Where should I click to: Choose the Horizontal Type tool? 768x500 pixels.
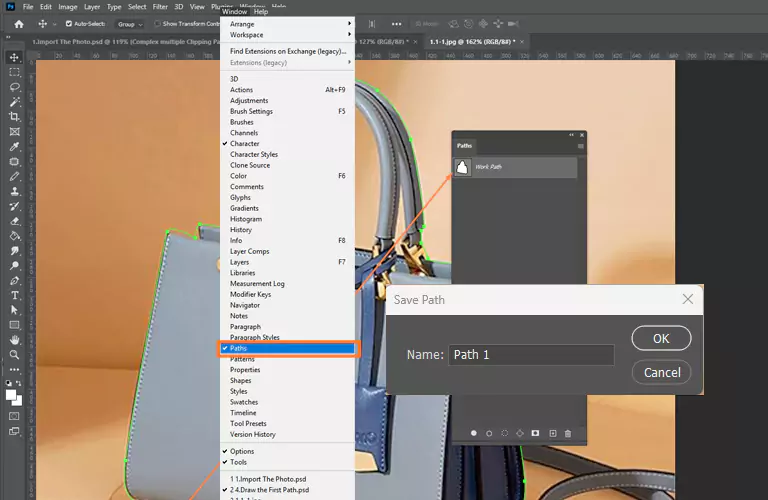(x=15, y=296)
